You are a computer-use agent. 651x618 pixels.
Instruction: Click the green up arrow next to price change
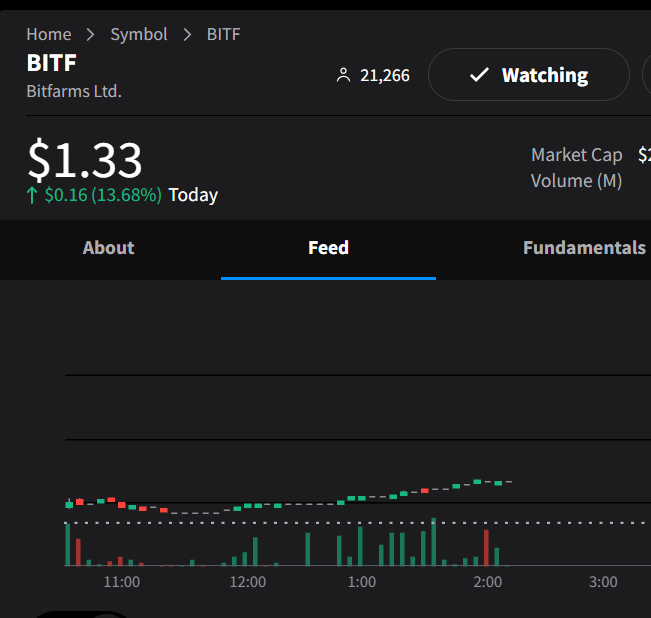tap(32, 195)
